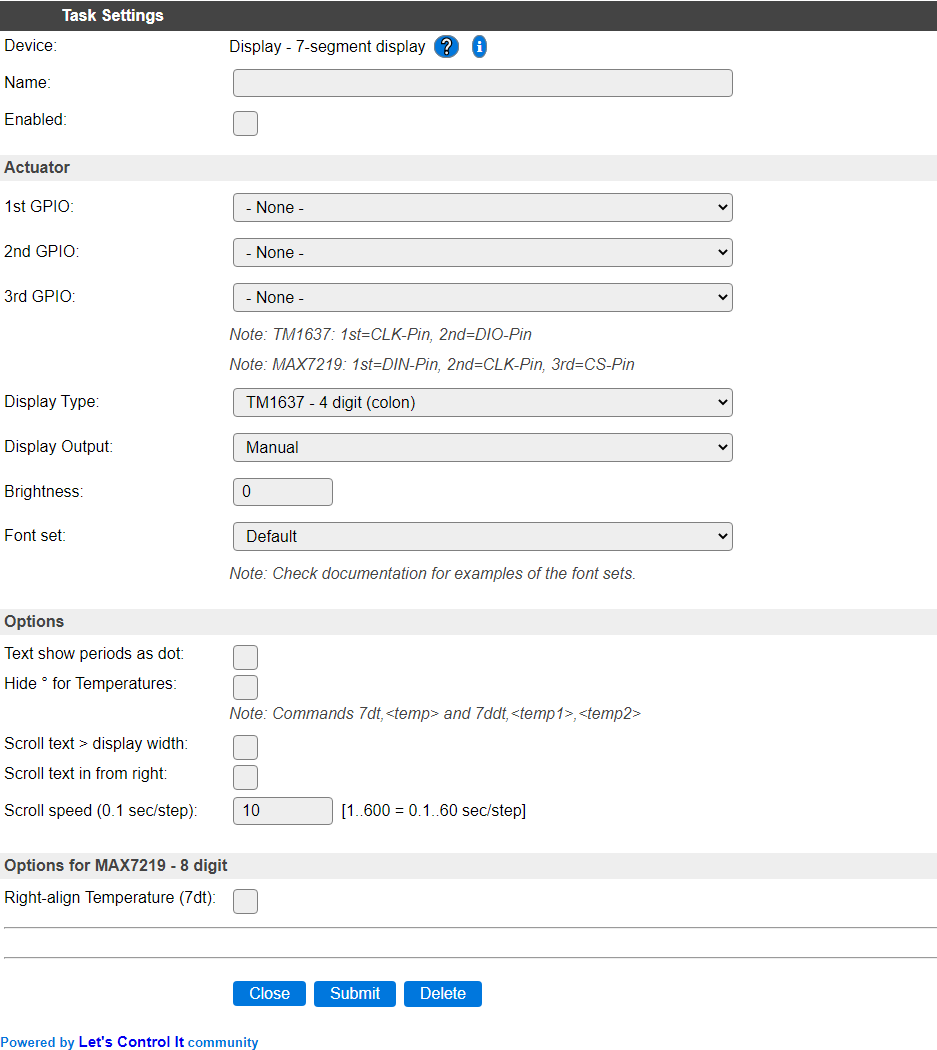Image resolution: width=937 pixels, height=1050 pixels.
Task: Expand the Font set dropdown
Action: click(482, 536)
